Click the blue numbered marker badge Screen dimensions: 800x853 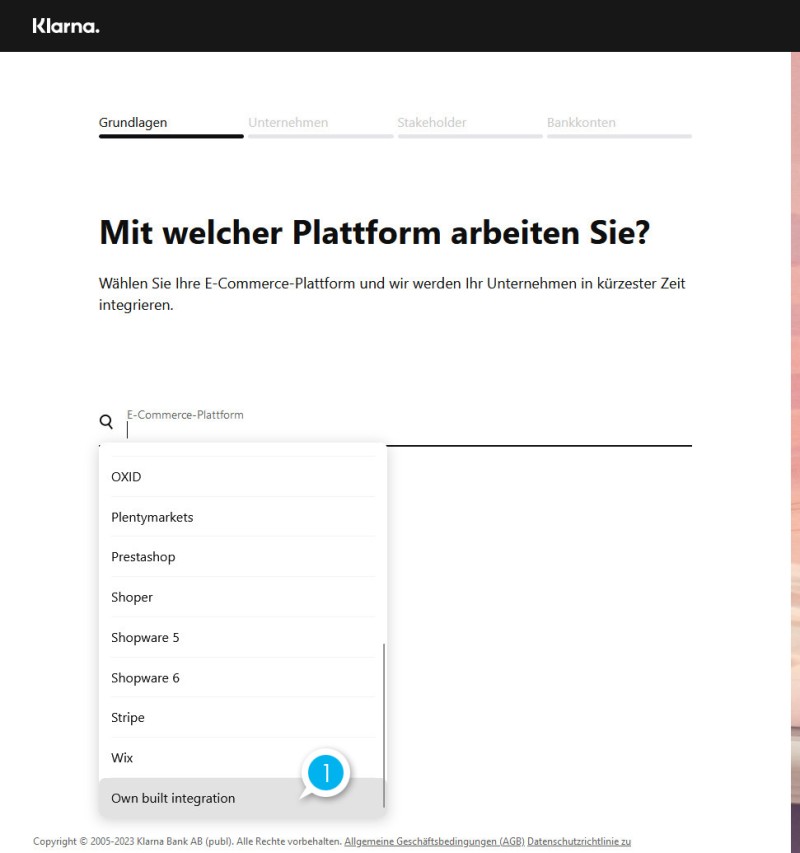coord(325,773)
